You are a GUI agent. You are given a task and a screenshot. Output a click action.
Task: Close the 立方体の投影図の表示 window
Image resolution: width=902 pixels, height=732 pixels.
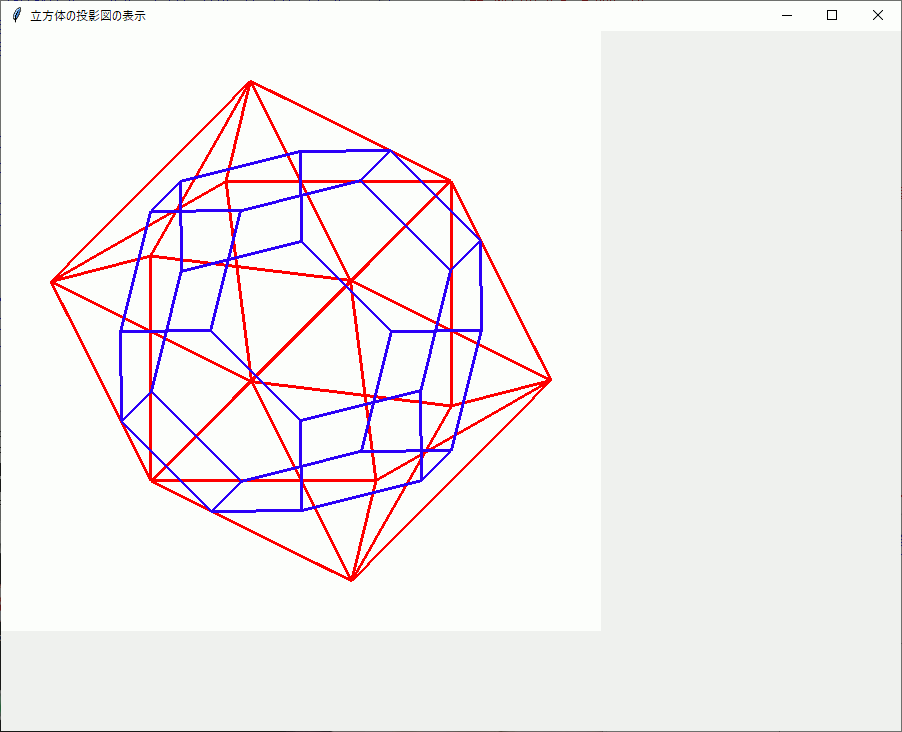coord(878,16)
